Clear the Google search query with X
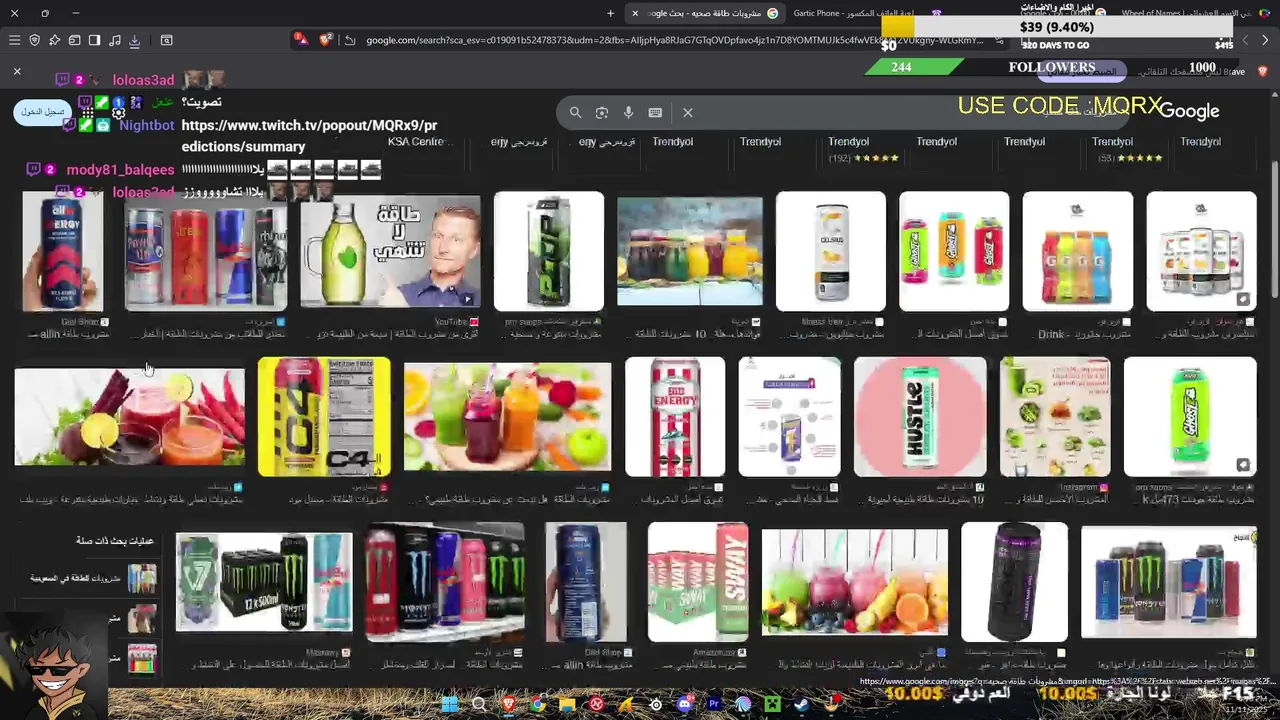Screen dimensions: 1280x720 (x=688, y=112)
